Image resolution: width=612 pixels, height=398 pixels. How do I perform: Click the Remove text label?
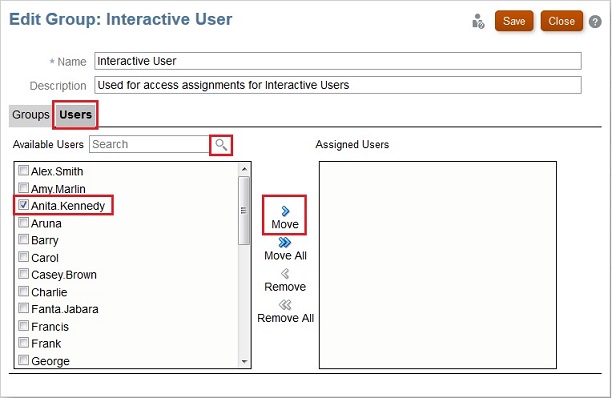click(x=285, y=287)
